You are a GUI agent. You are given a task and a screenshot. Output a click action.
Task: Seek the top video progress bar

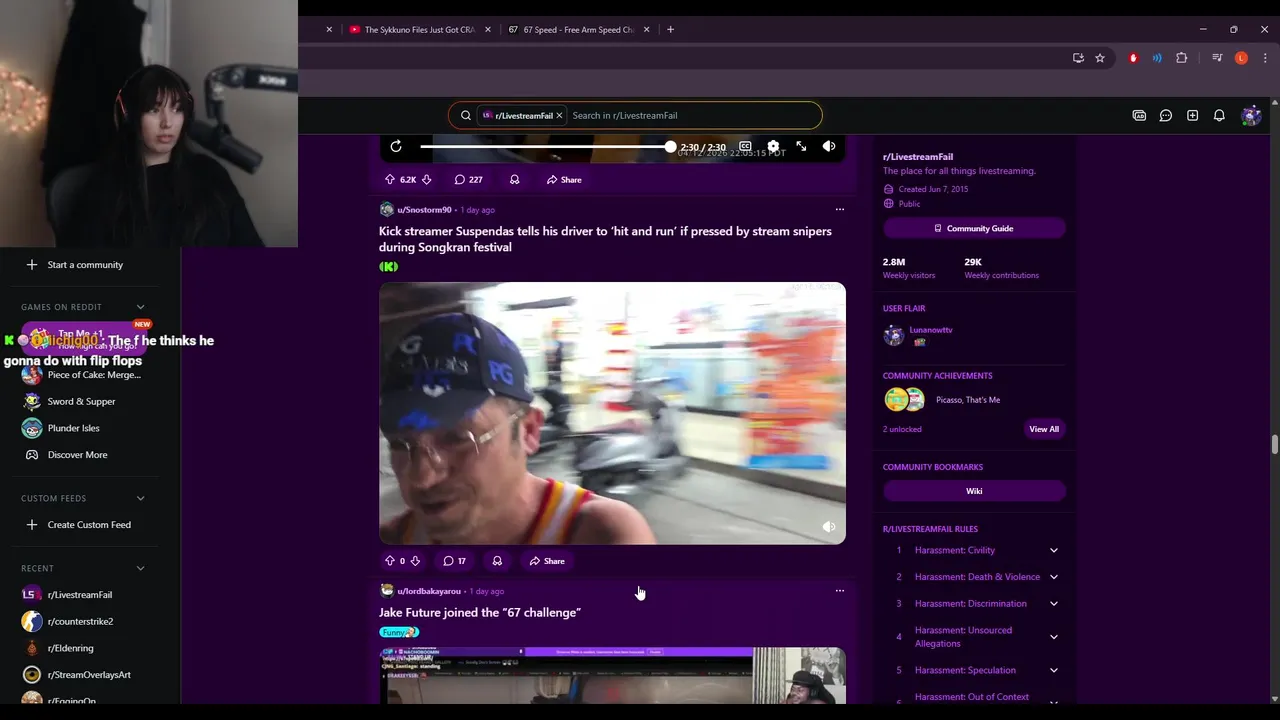coord(546,147)
